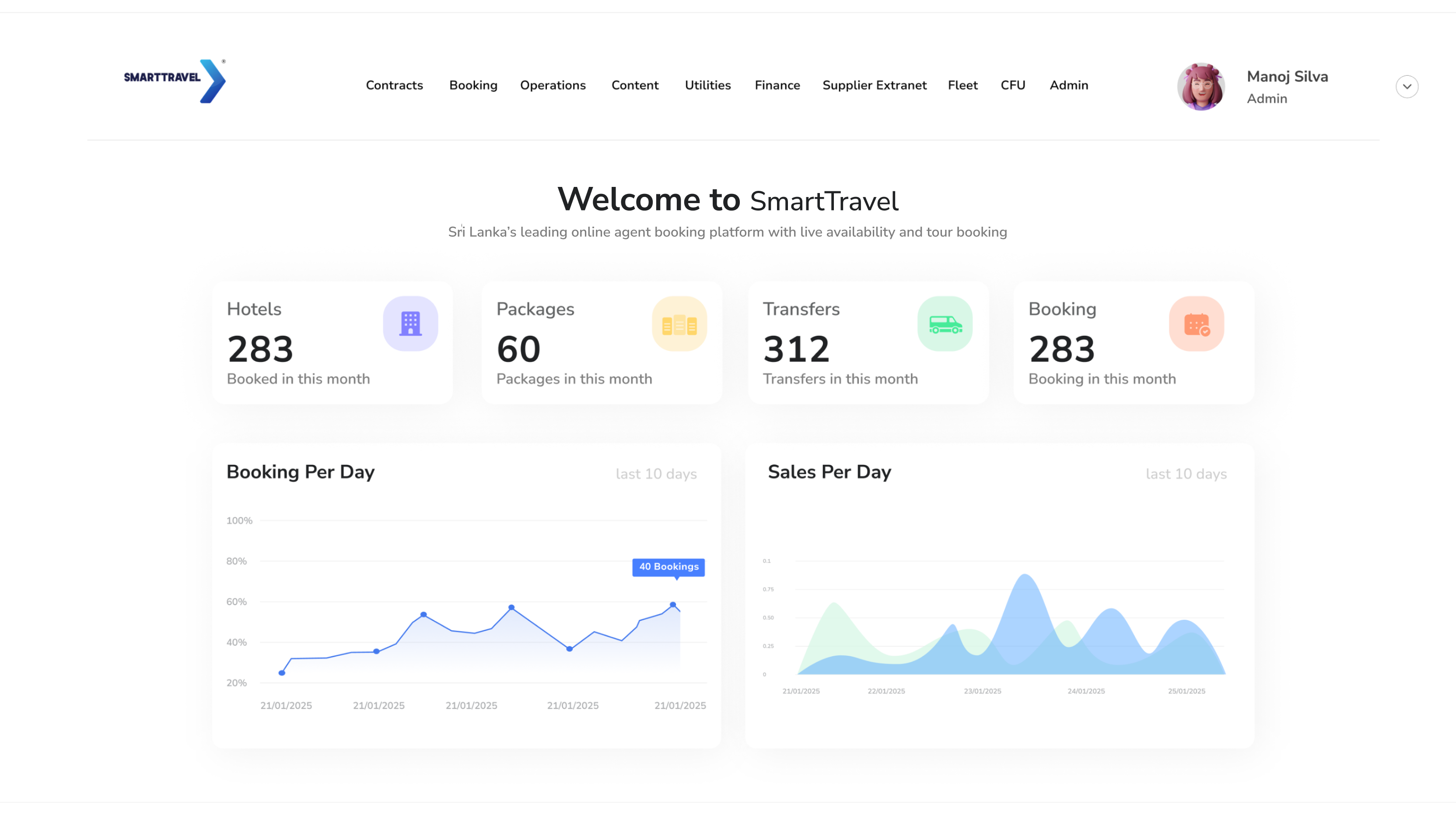This screenshot has width=1456, height=833.
Task: Open the Operations menu
Action: pyautogui.click(x=553, y=84)
